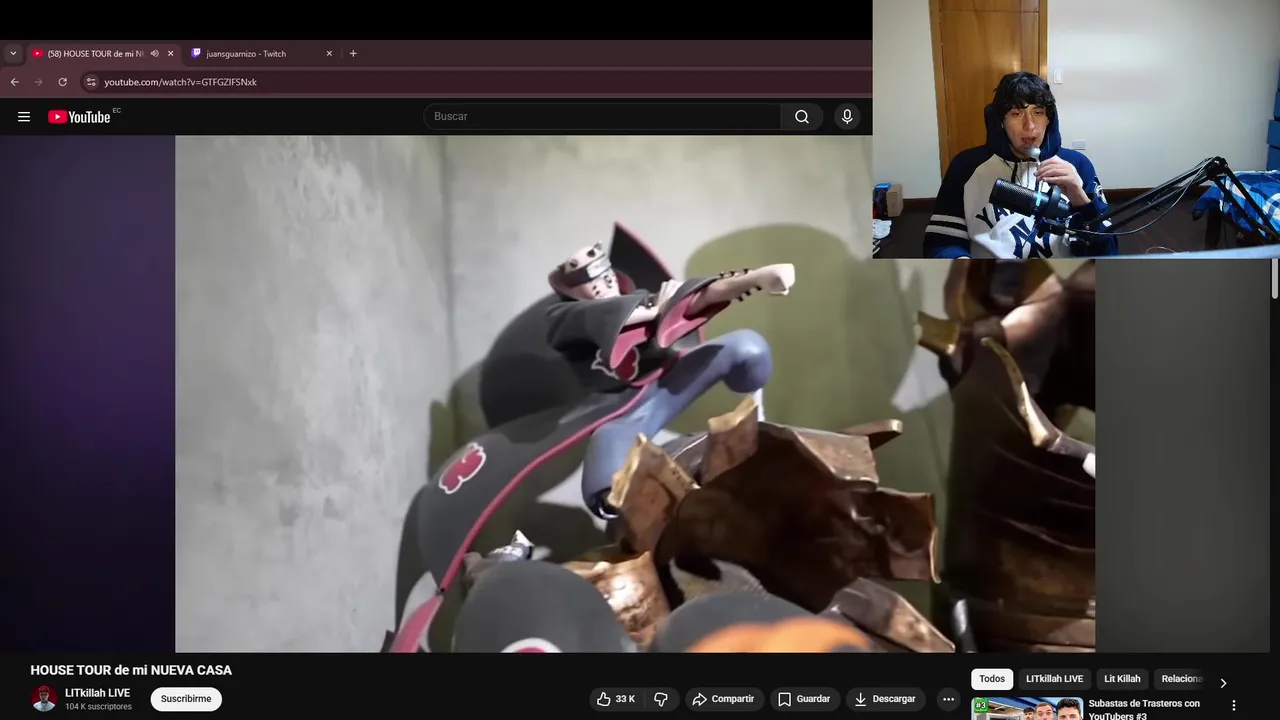1280x720 pixels.
Task: Close the Twitch tab
Action: [x=329, y=54]
